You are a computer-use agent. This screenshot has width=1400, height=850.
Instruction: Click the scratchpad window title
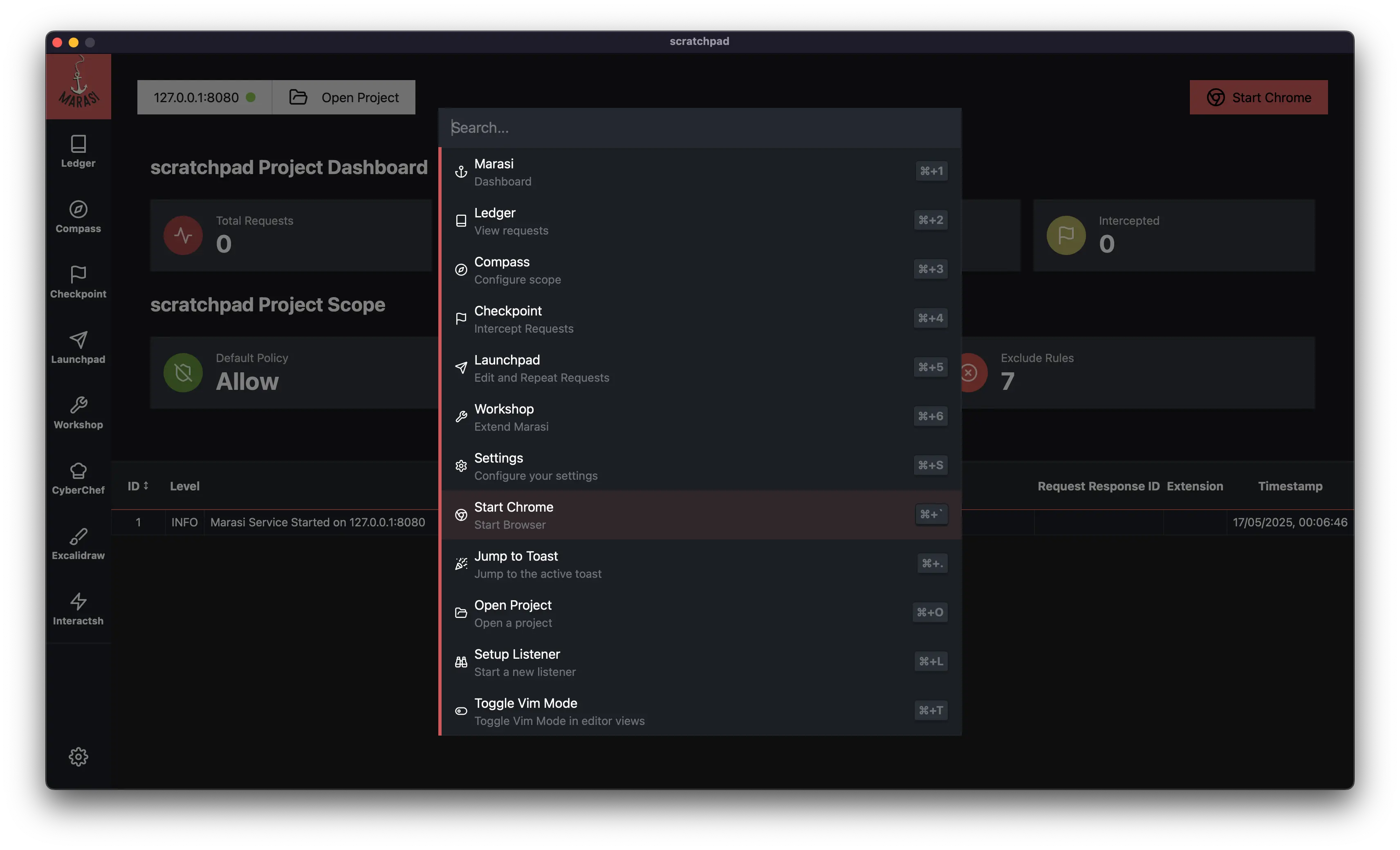[x=700, y=41]
